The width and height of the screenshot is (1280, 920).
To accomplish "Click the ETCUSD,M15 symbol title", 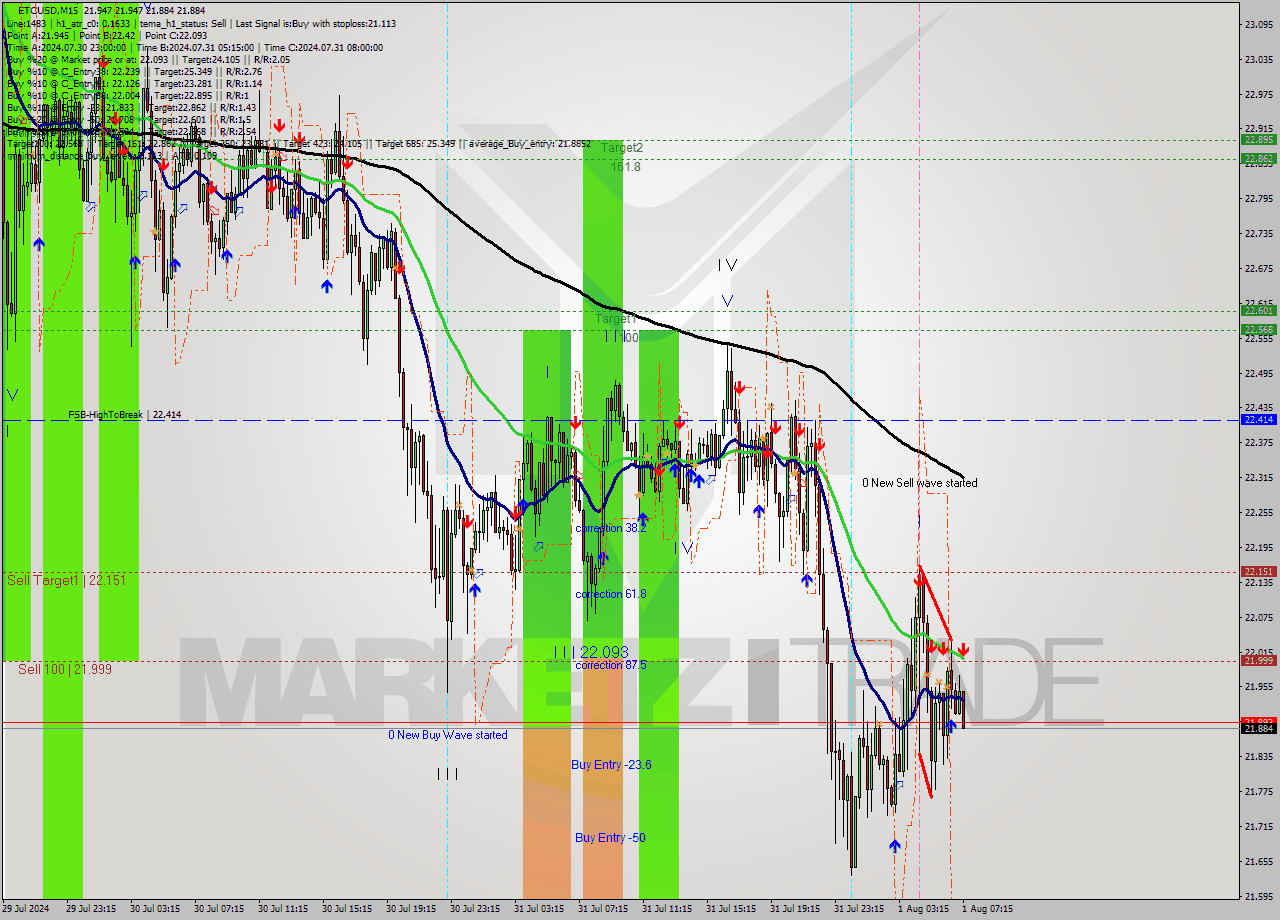I will (49, 9).
